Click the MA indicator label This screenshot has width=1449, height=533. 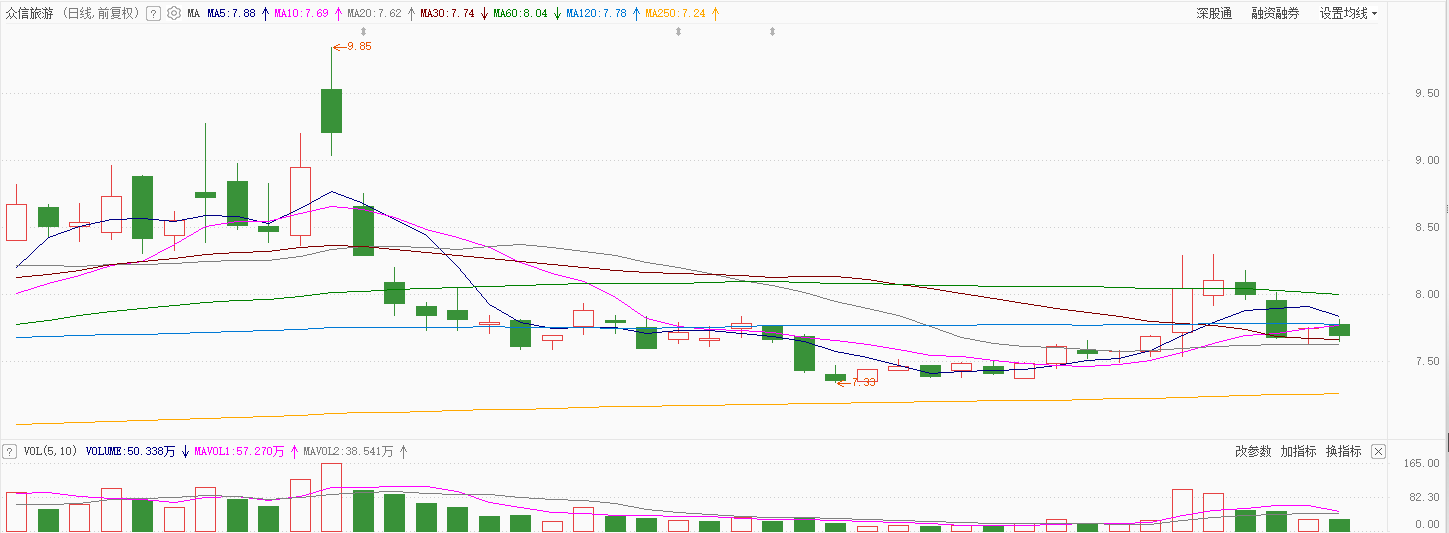[194, 14]
